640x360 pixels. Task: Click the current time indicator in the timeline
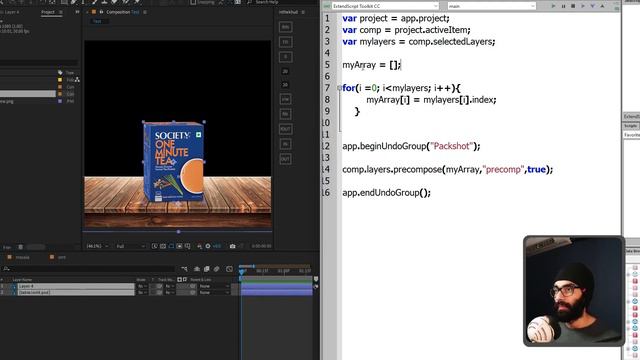click(x=242, y=271)
